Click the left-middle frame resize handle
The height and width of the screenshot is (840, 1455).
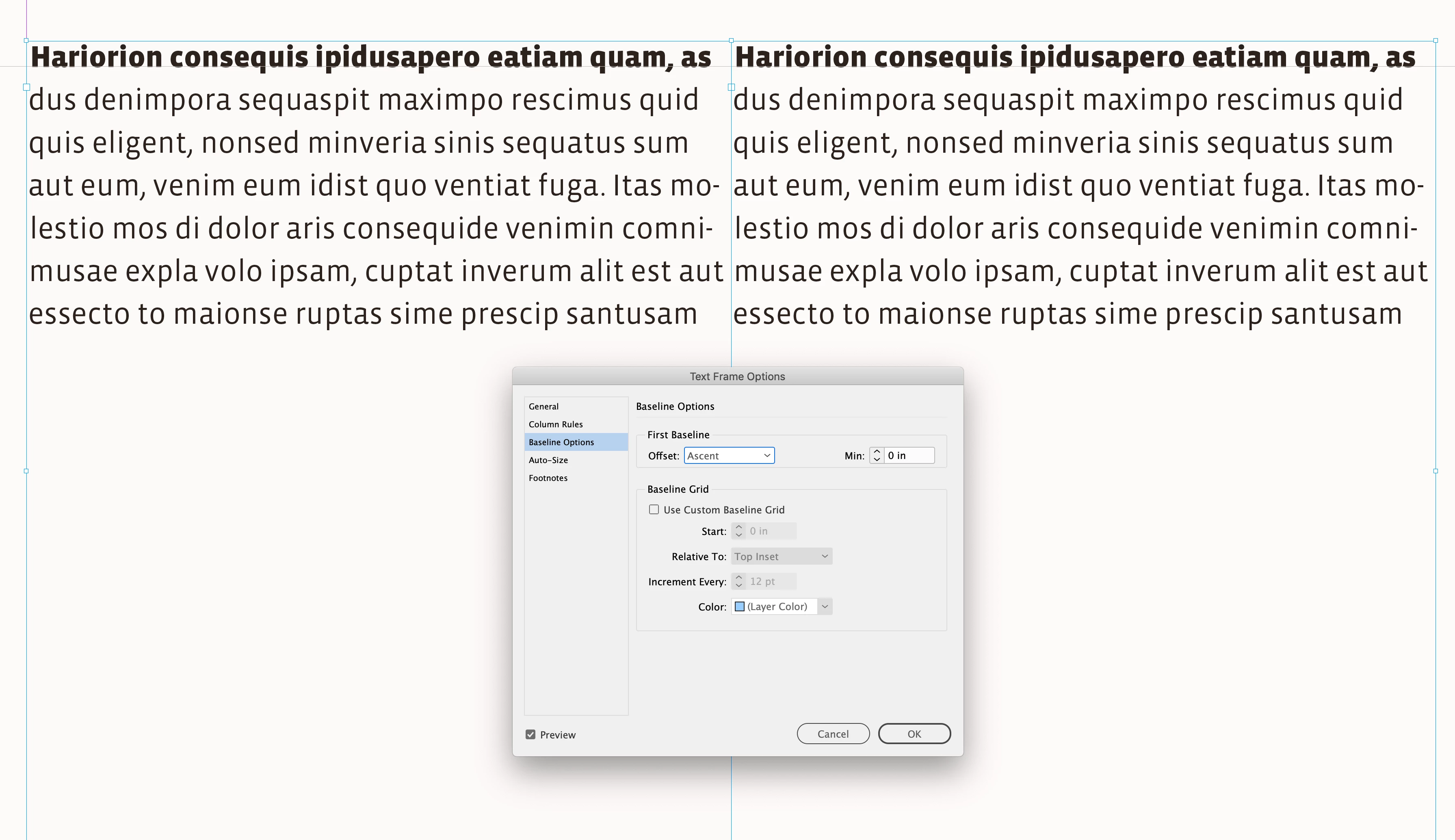(26, 471)
